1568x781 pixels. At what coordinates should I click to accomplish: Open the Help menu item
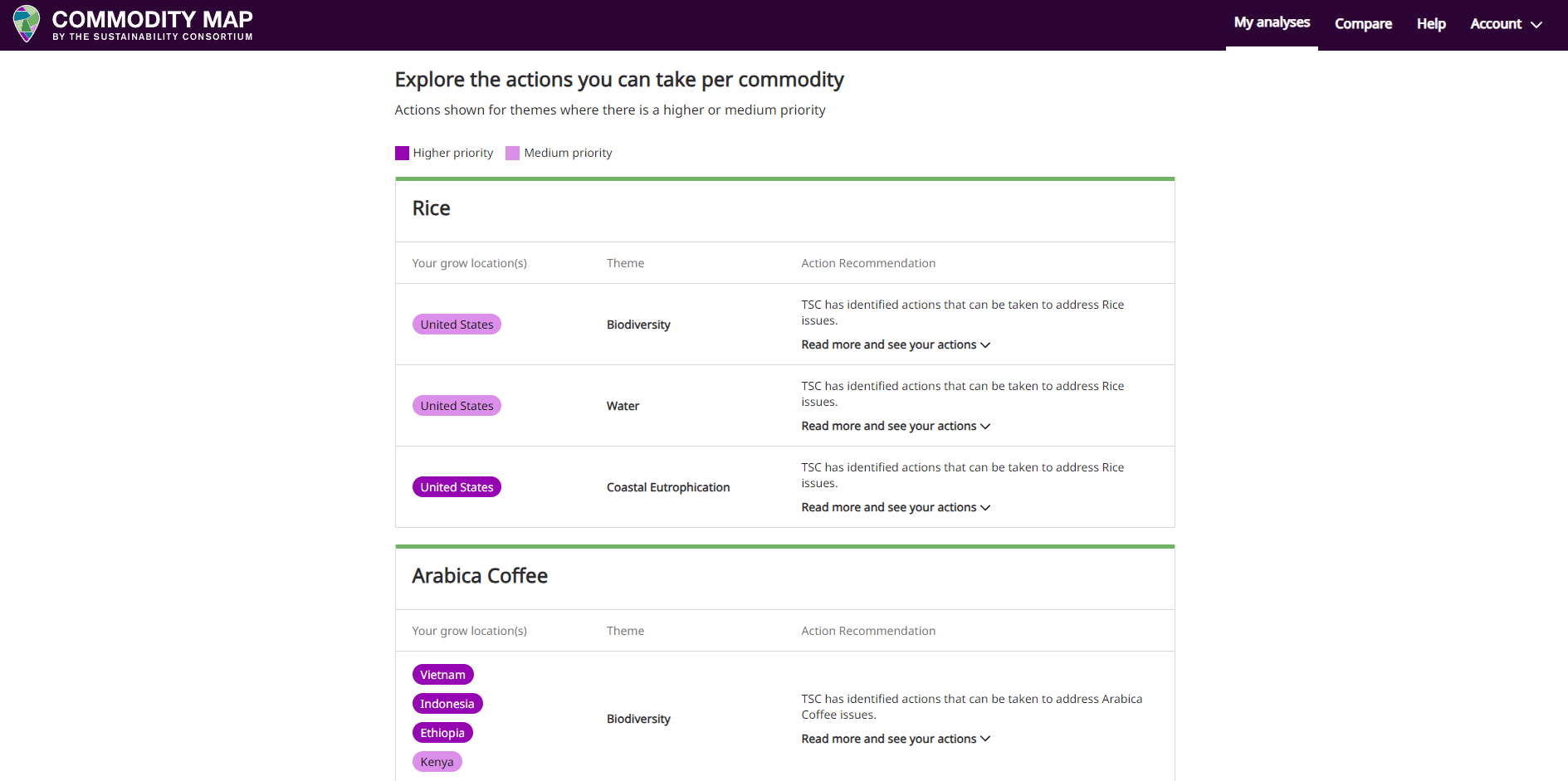pos(1431,24)
